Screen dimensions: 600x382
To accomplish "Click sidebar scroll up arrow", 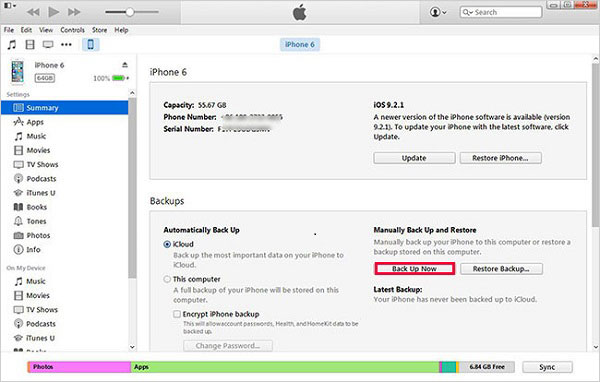I will pos(132,93).
